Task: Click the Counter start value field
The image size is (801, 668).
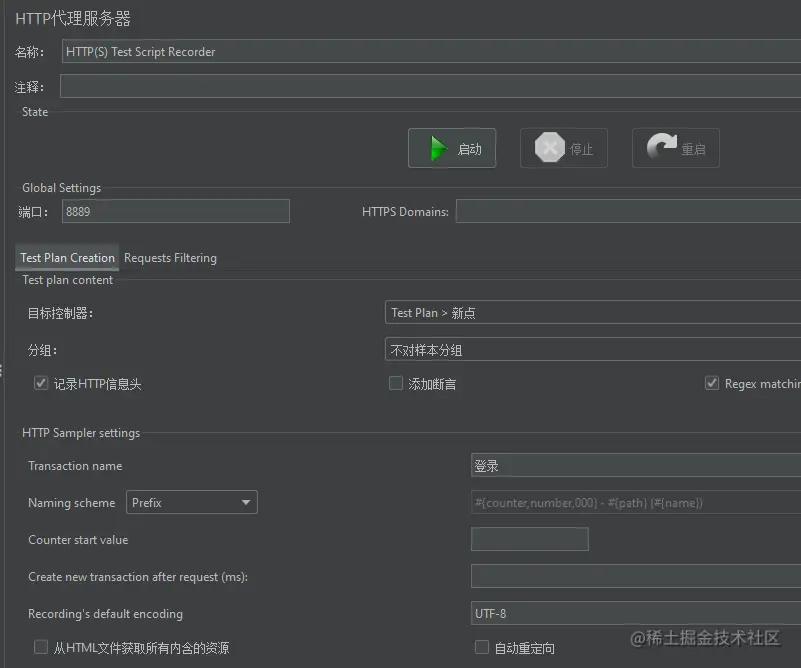Action: coord(530,539)
